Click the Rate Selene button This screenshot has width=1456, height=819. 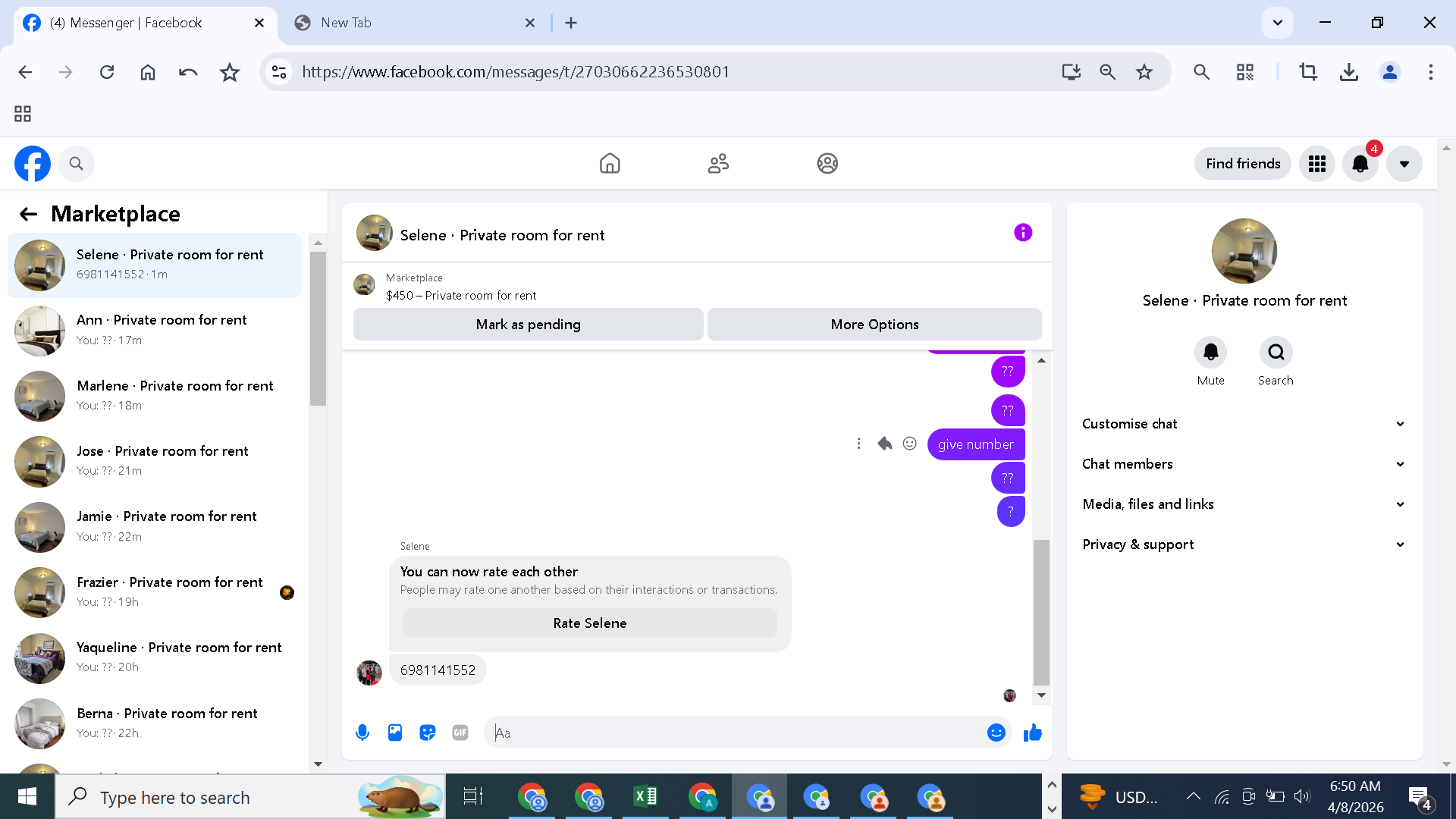tap(589, 623)
